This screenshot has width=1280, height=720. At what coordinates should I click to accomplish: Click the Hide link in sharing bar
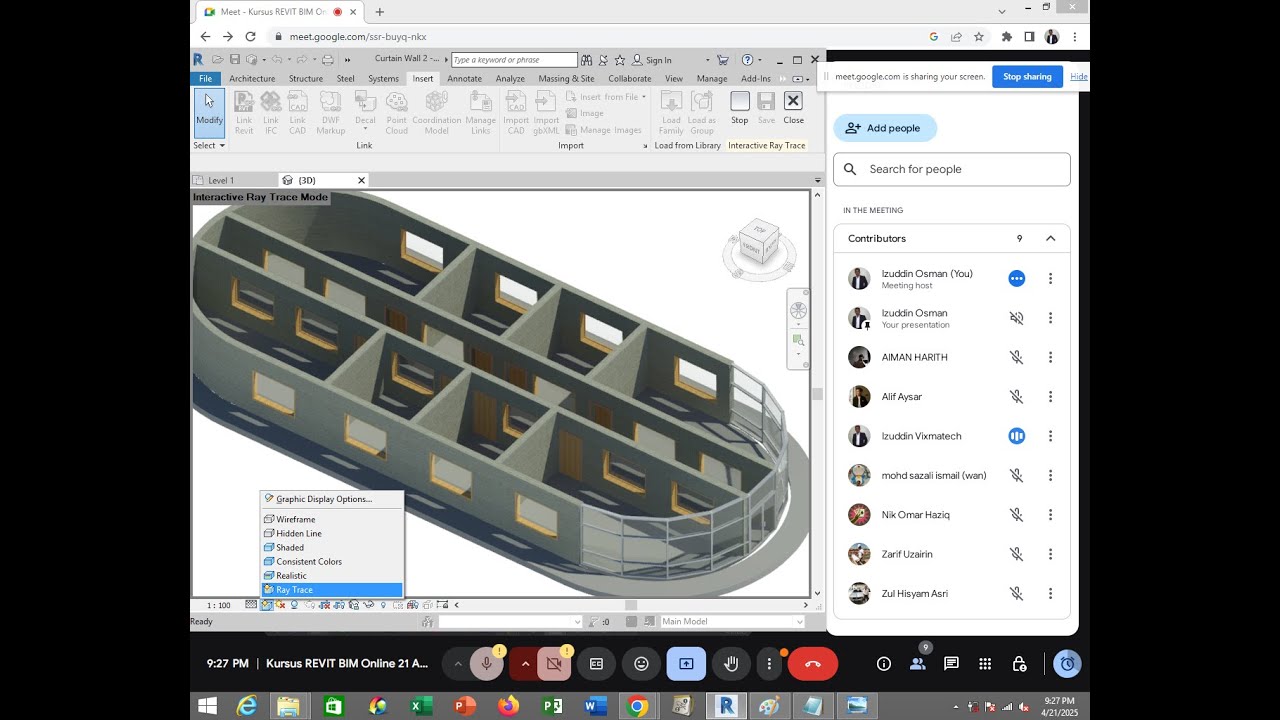[1079, 77]
